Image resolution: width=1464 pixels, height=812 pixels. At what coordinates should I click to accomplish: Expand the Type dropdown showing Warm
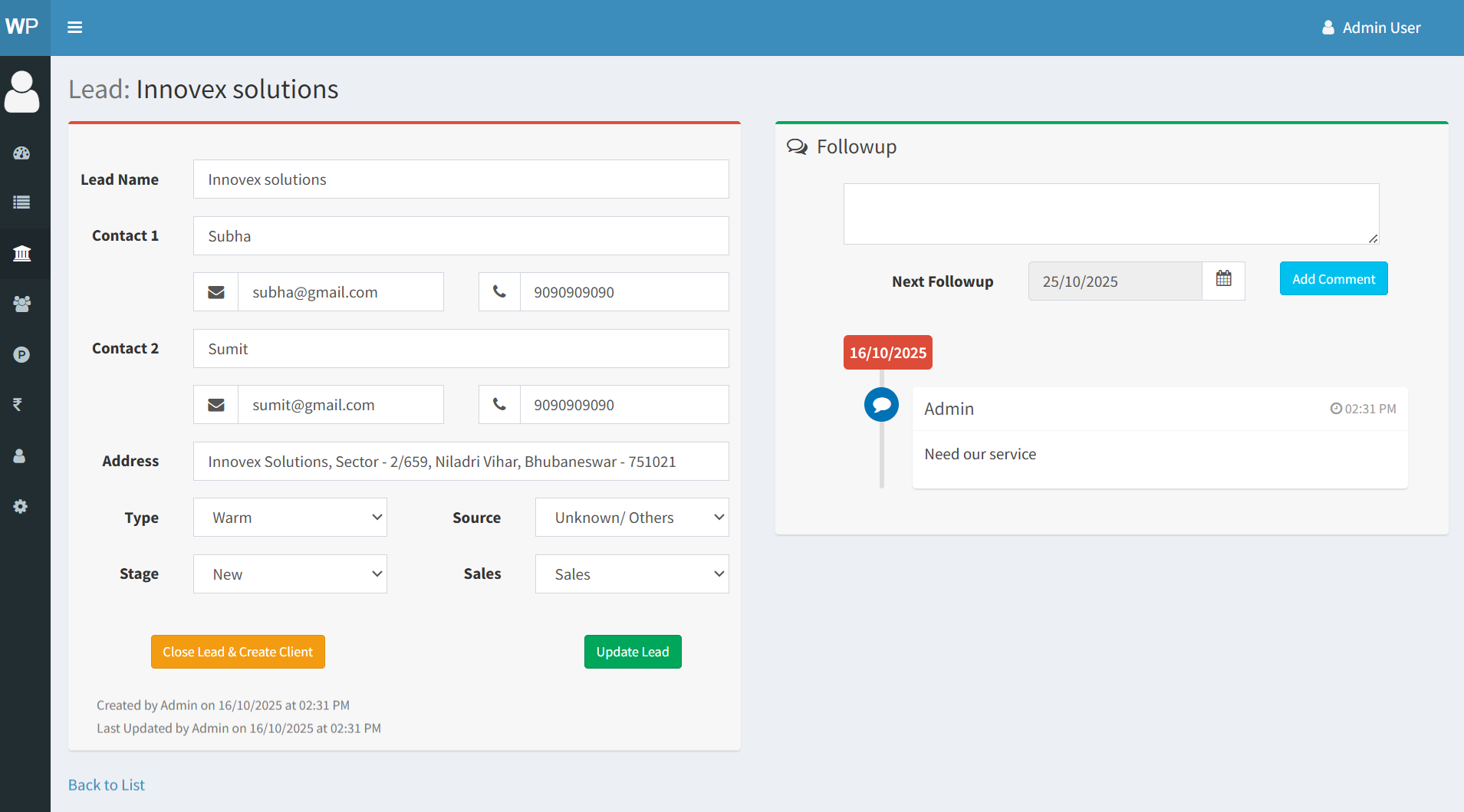click(x=290, y=518)
